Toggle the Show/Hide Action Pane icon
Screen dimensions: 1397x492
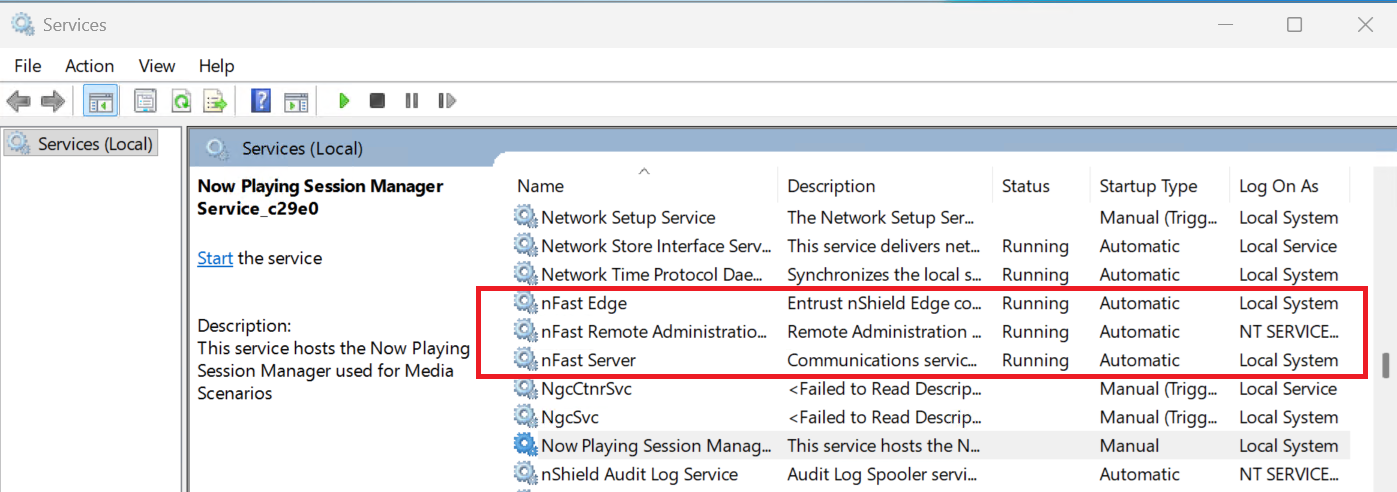pyautogui.click(x=295, y=101)
